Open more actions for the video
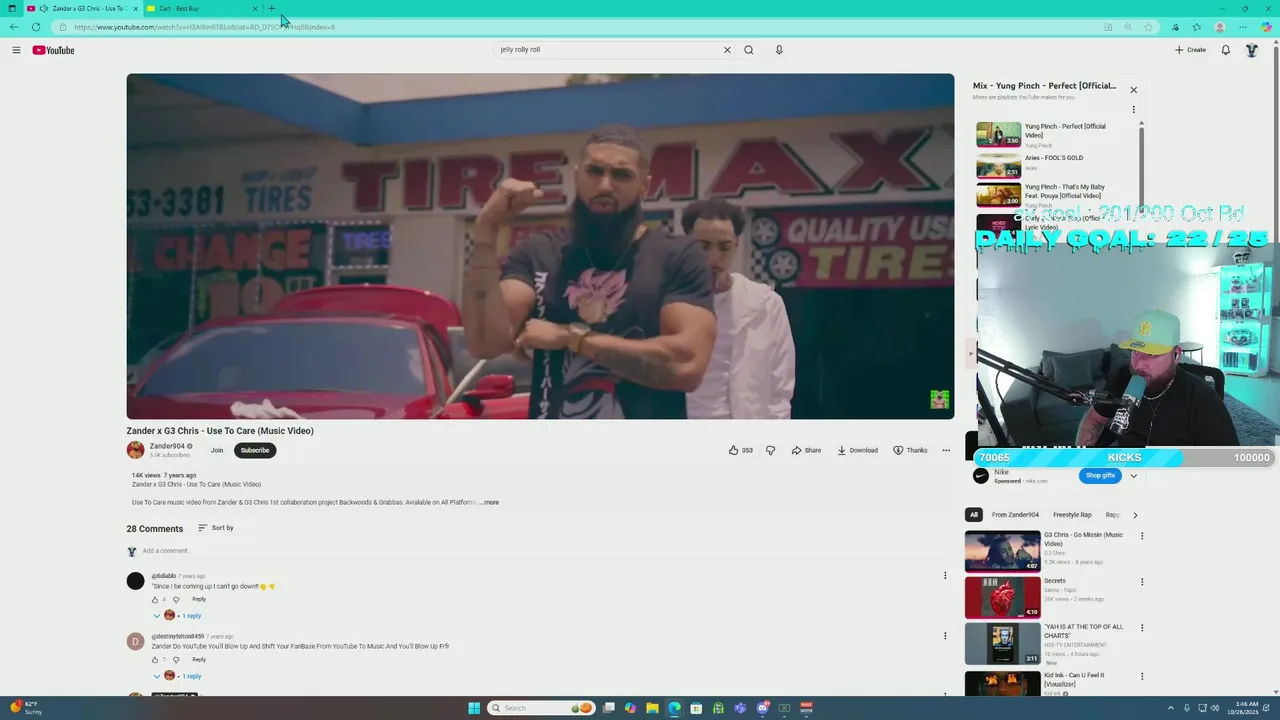This screenshot has height=720, width=1280. click(x=946, y=450)
